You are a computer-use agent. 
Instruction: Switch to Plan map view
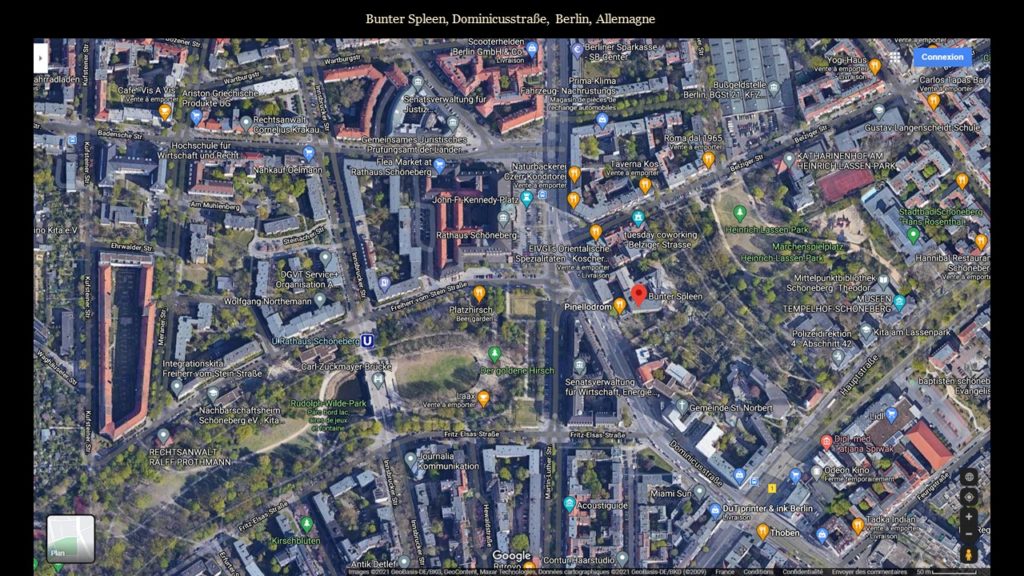[x=71, y=539]
